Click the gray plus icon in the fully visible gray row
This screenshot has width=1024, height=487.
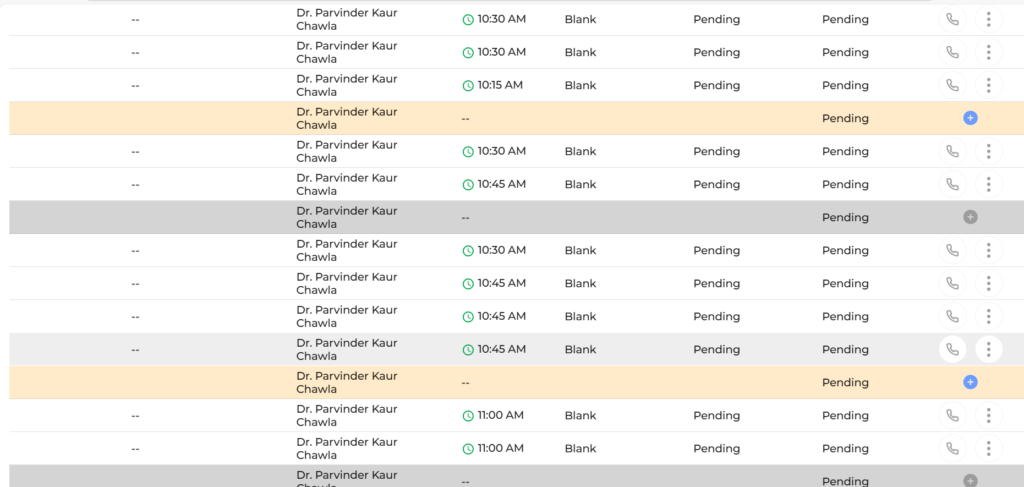[x=970, y=217]
